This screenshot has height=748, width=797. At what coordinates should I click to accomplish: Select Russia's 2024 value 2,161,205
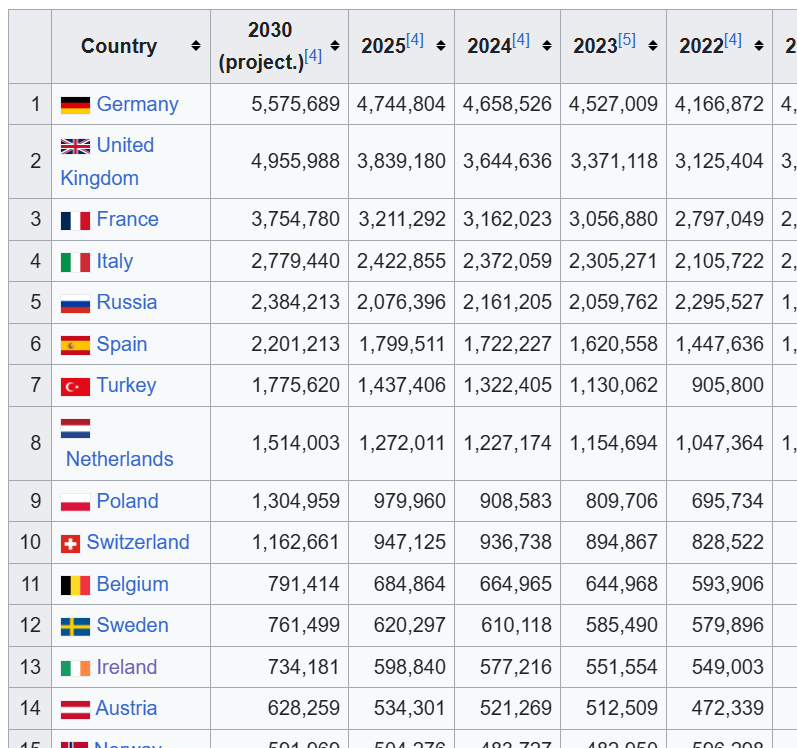coord(507,302)
